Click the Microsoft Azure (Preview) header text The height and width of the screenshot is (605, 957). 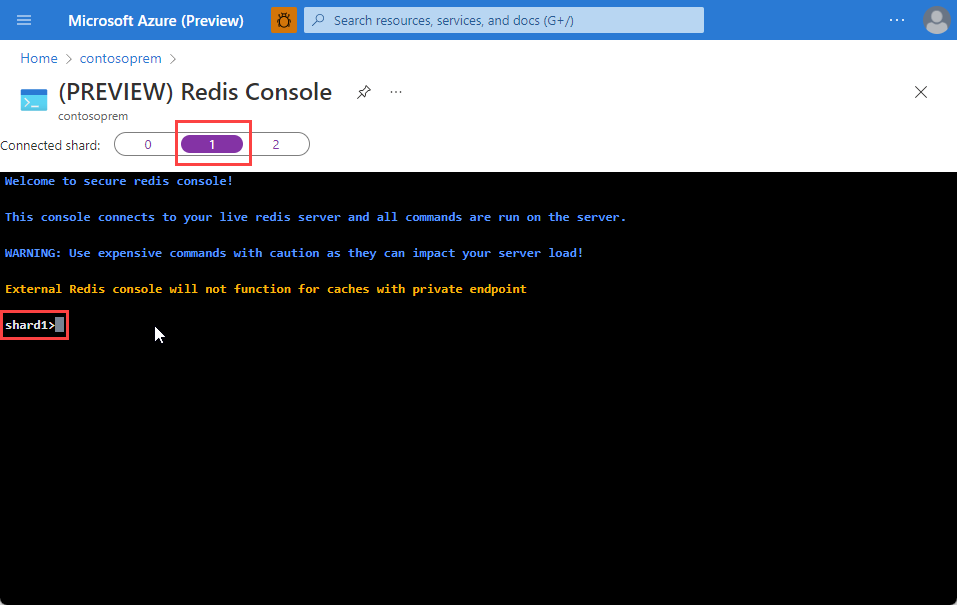click(156, 20)
